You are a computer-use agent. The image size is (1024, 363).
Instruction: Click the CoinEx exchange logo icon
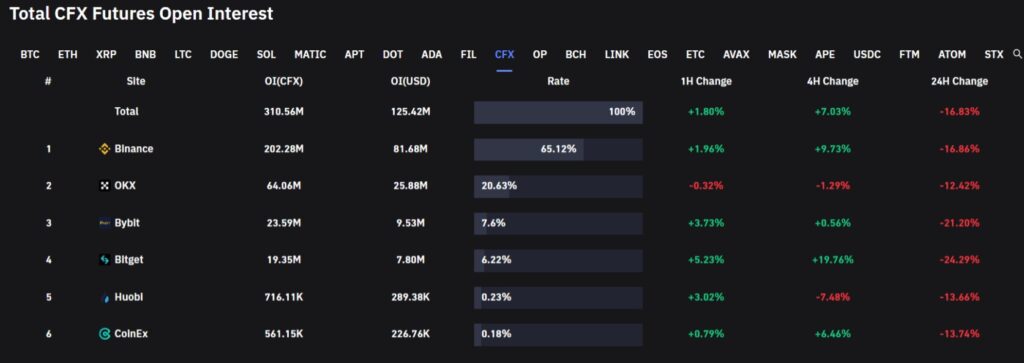(104, 334)
